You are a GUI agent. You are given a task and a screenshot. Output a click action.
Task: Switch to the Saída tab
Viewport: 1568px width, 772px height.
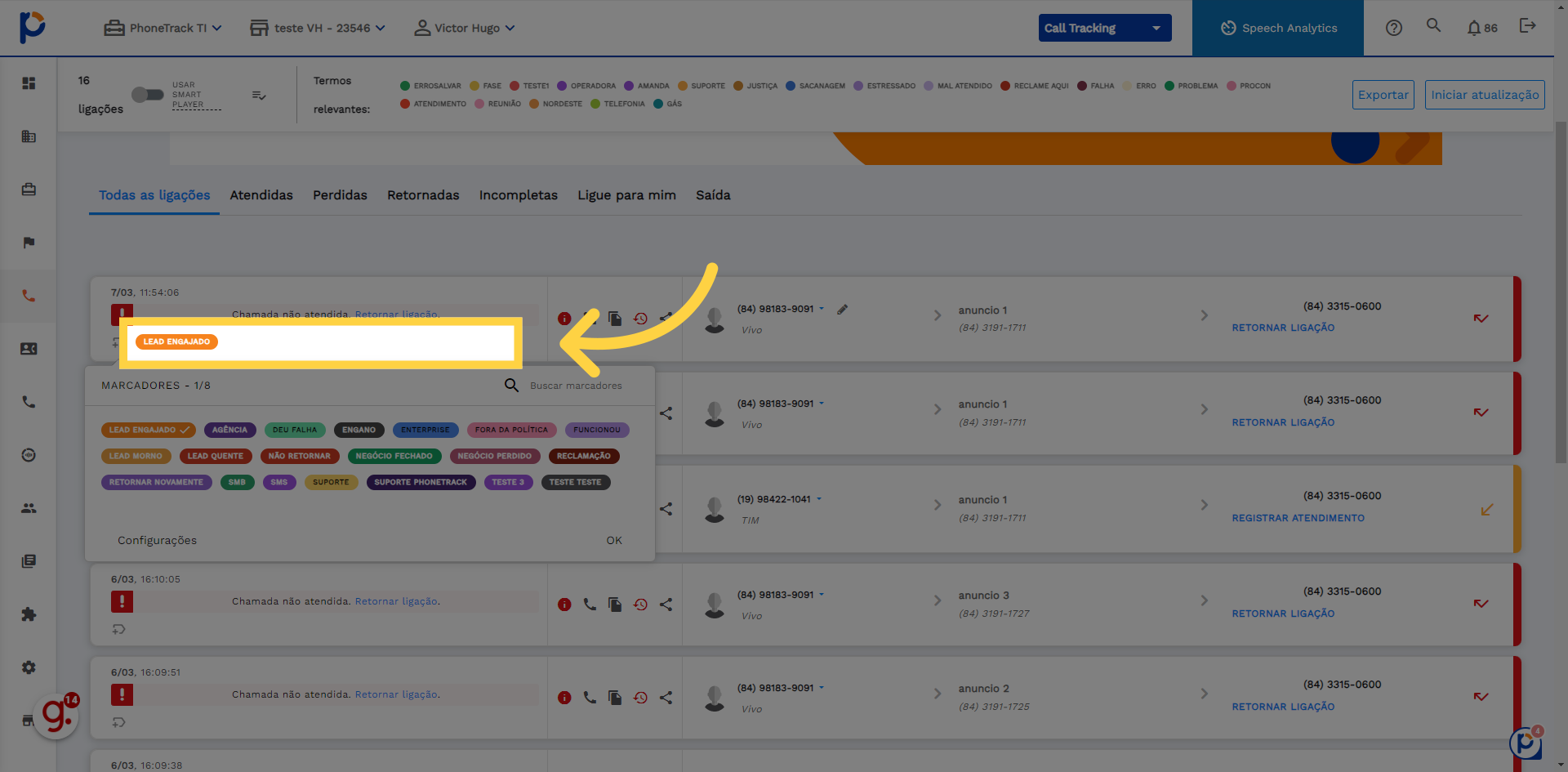click(713, 195)
